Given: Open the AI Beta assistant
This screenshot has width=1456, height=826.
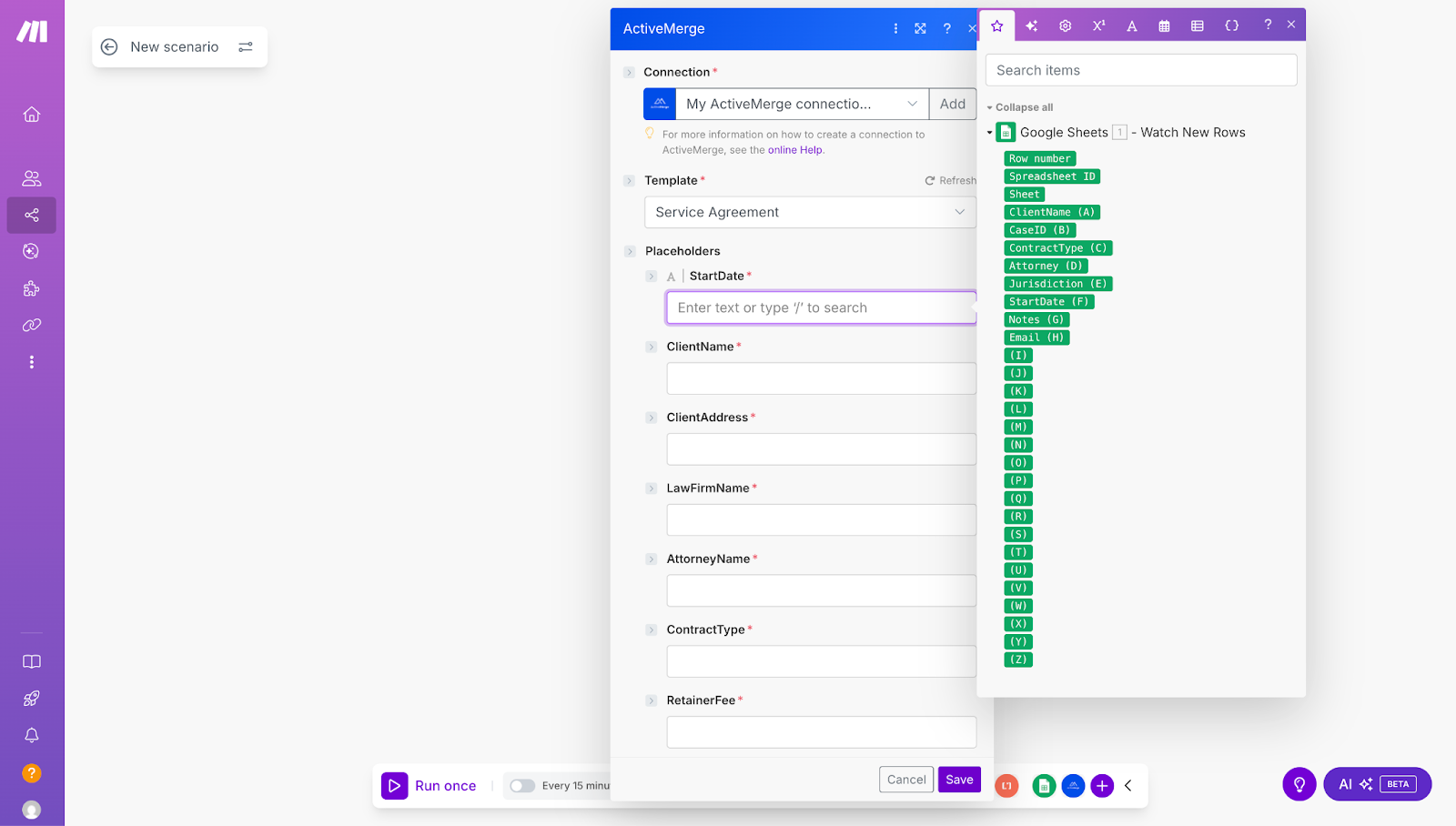Looking at the screenshot, I should coord(1377,783).
